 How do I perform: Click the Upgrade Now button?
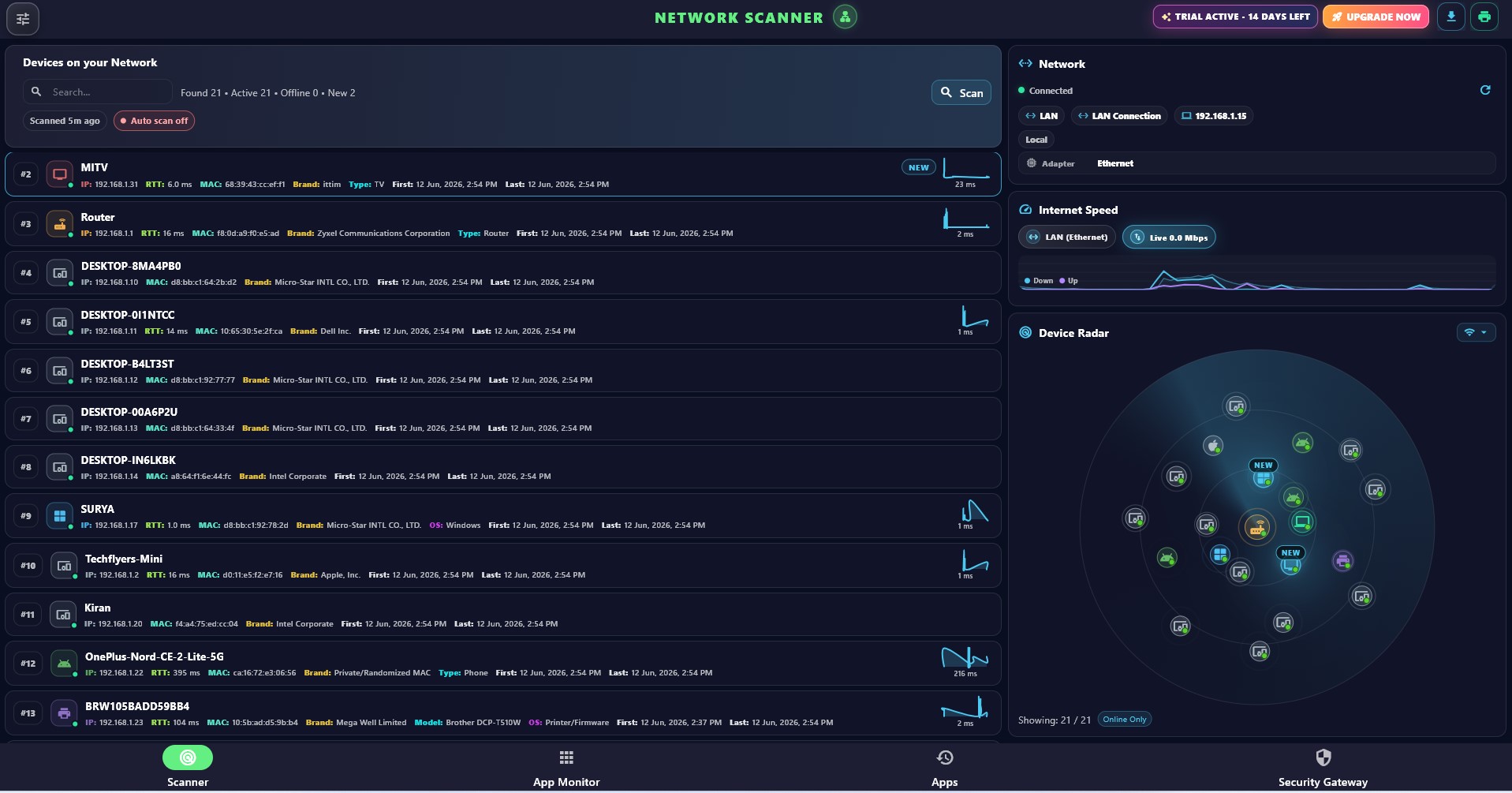click(1376, 17)
